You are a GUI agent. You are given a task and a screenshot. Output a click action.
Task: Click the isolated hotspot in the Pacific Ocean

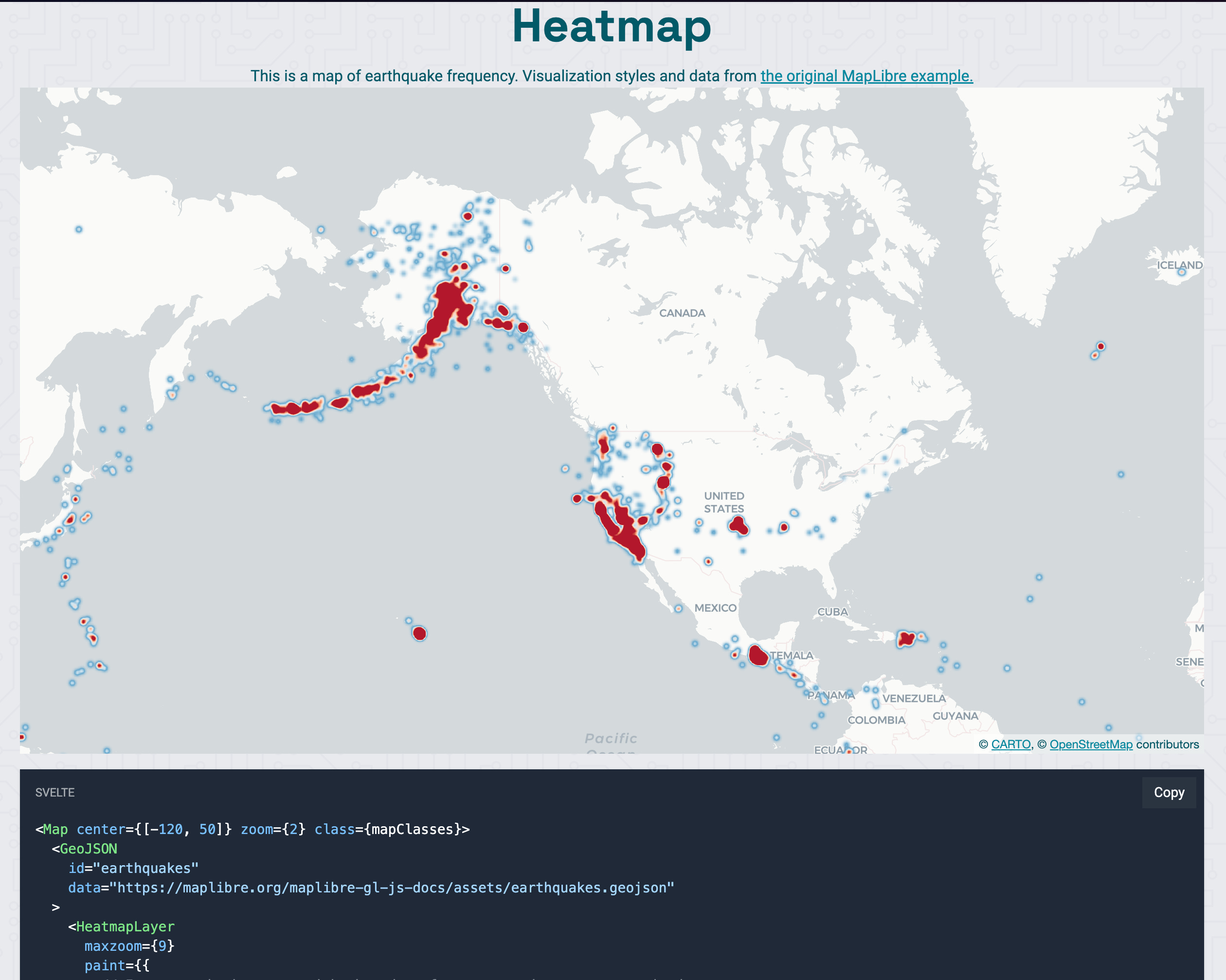pos(420,633)
